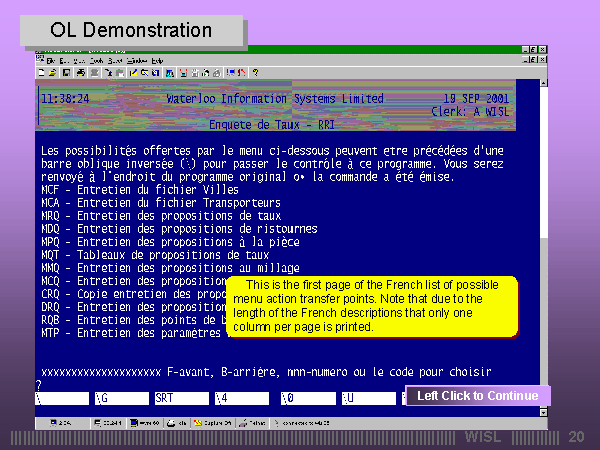Click the New document toolbar icon

pyautogui.click(x=41, y=72)
